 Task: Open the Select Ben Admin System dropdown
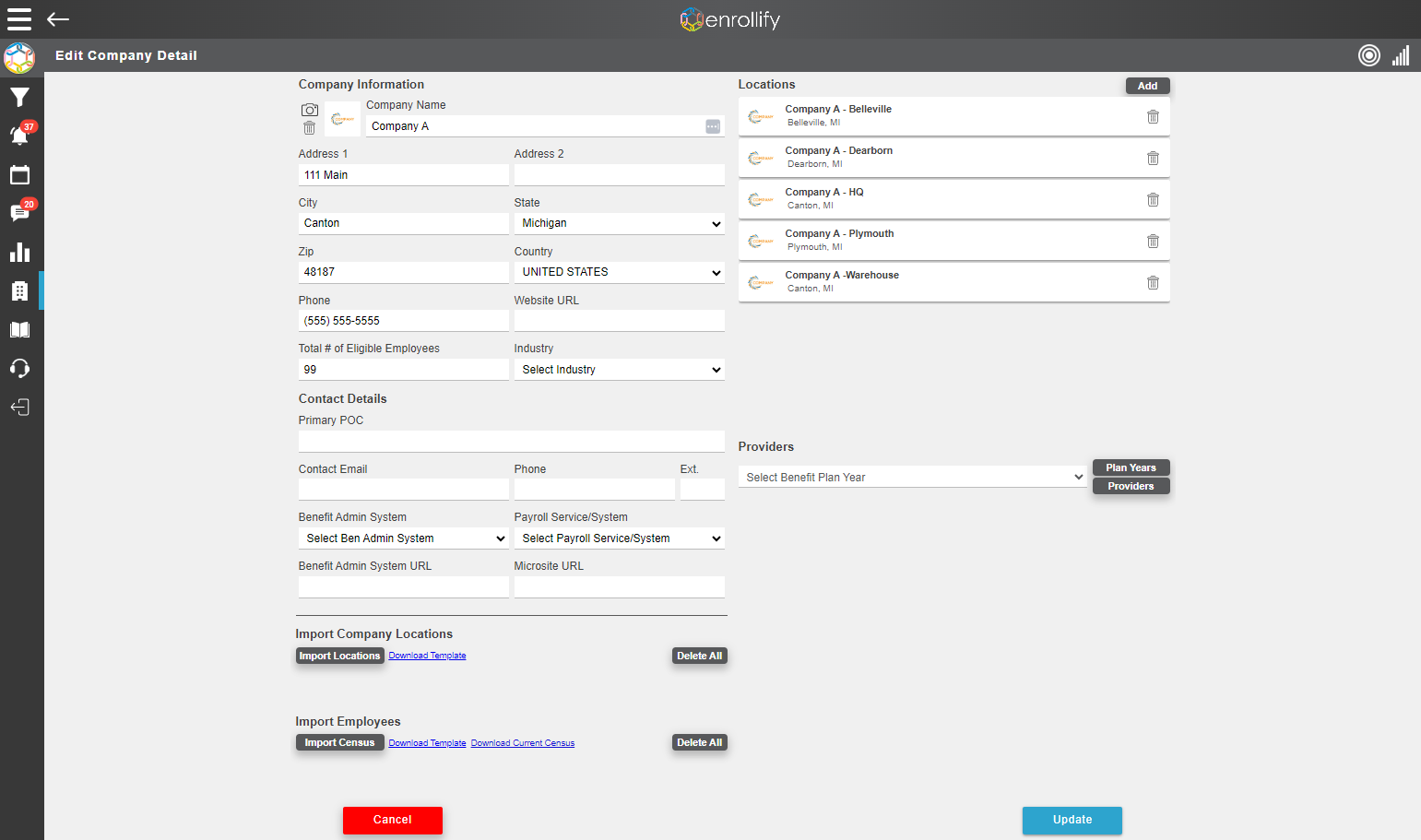[x=404, y=538]
